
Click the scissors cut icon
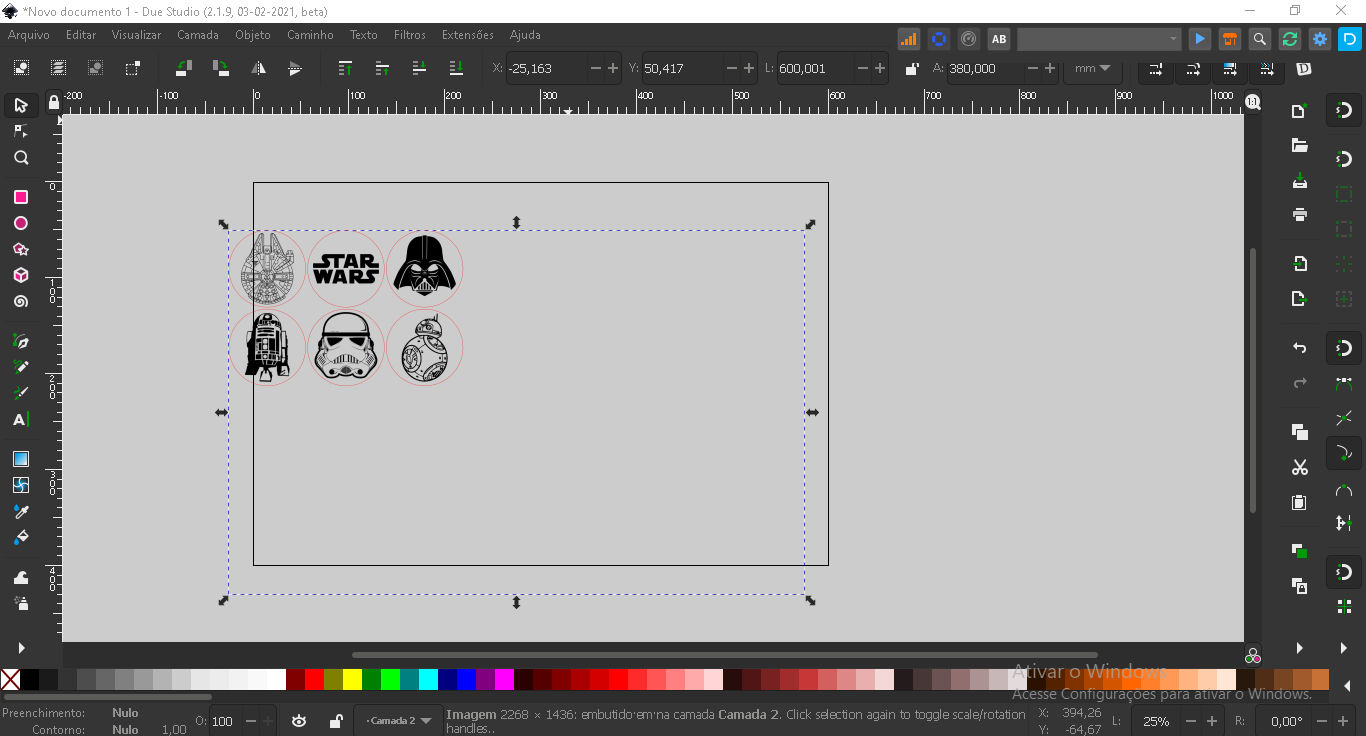1300,467
